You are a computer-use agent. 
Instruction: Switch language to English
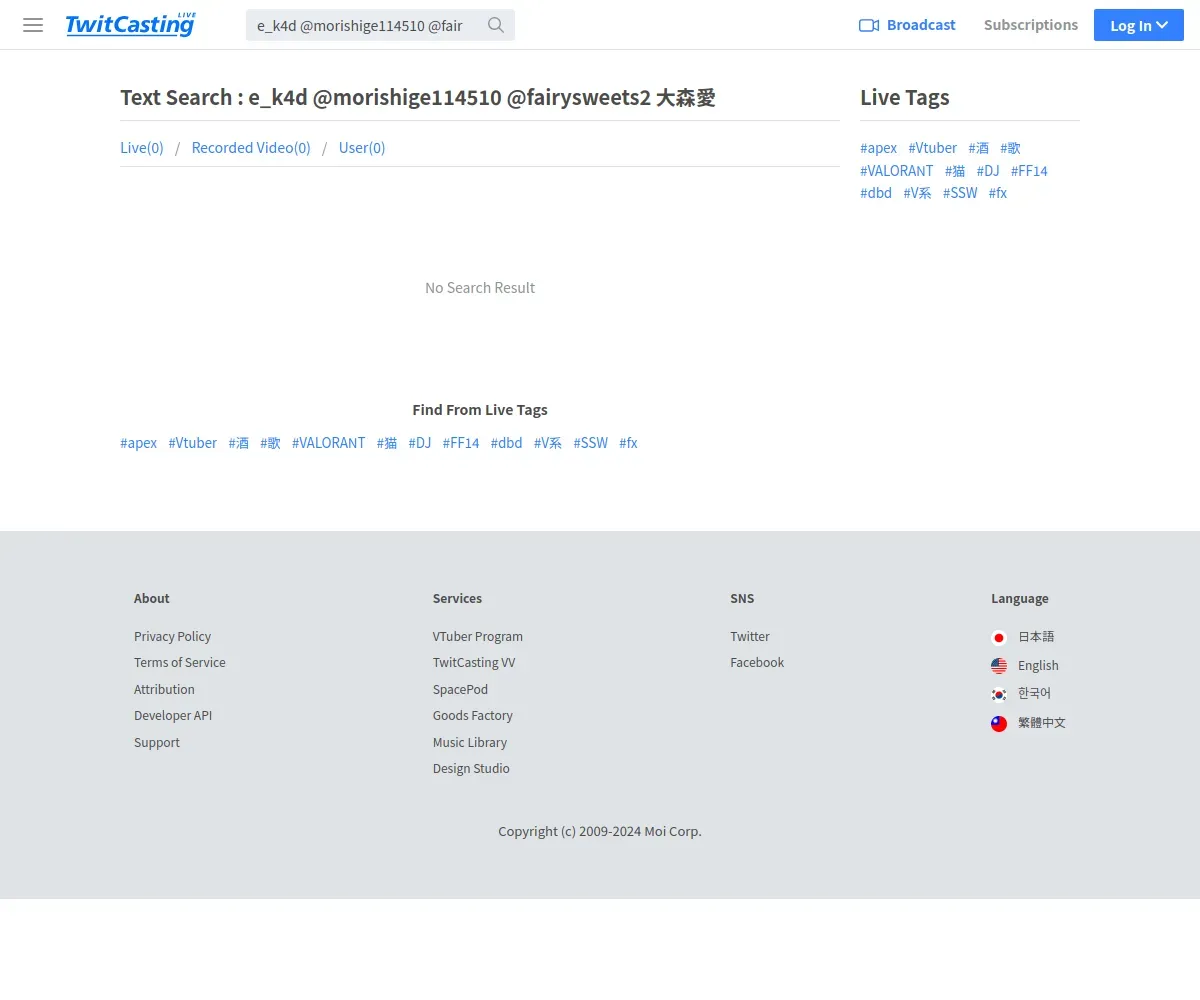click(x=1038, y=666)
